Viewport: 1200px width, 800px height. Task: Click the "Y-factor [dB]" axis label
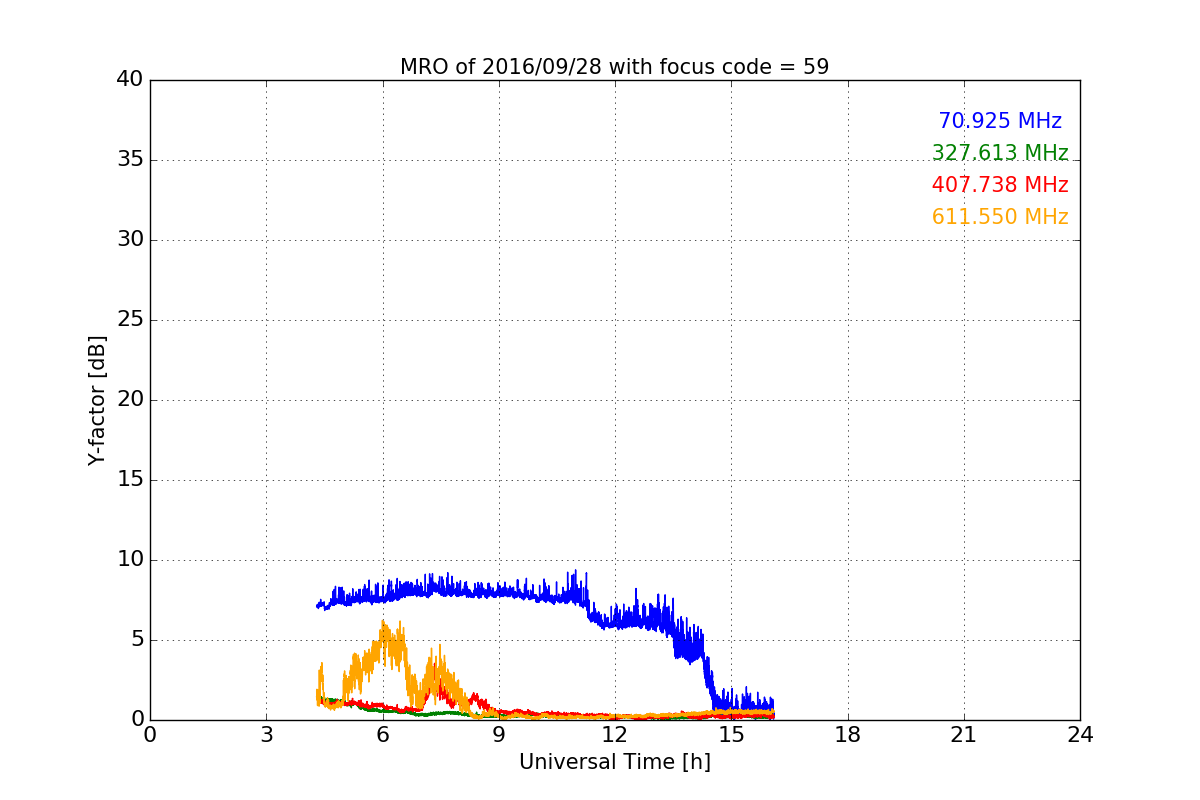click(x=97, y=400)
